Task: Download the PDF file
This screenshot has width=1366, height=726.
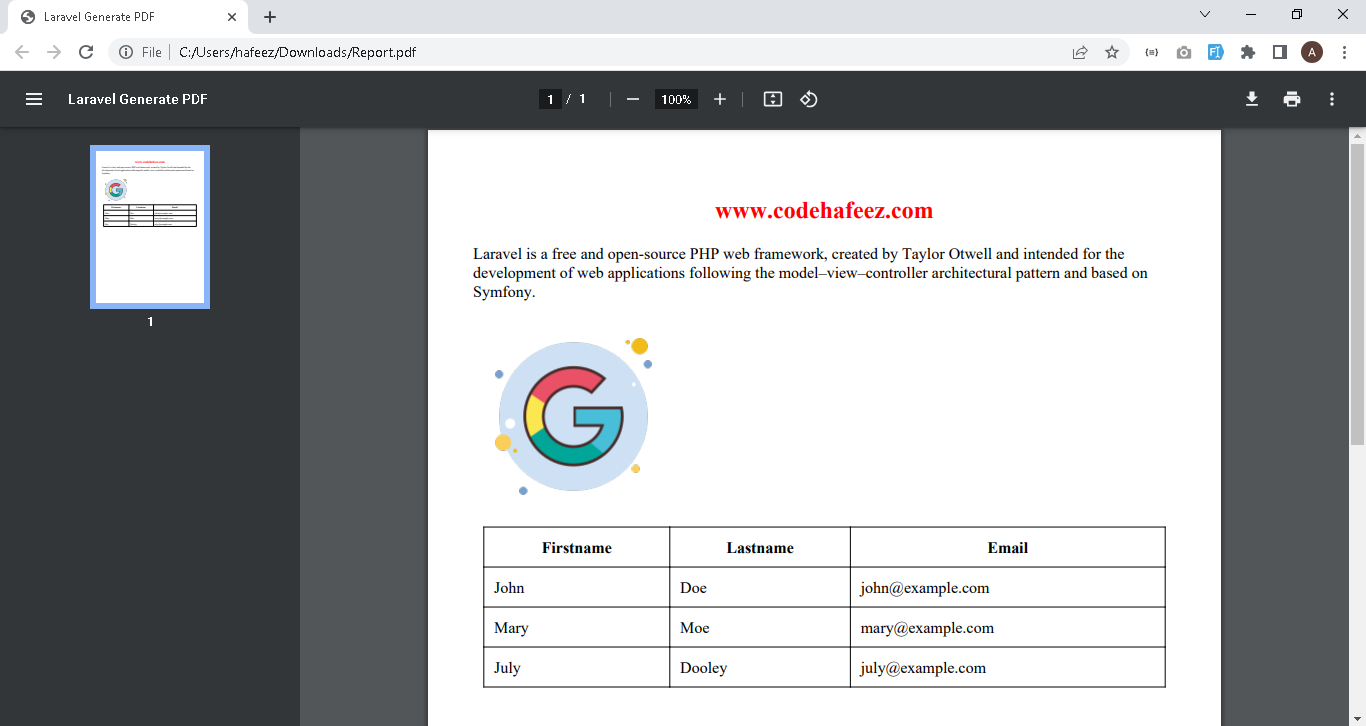Action: click(x=1251, y=99)
